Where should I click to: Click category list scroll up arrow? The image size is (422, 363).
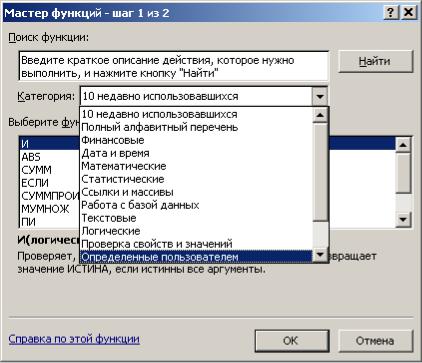tap(320, 115)
